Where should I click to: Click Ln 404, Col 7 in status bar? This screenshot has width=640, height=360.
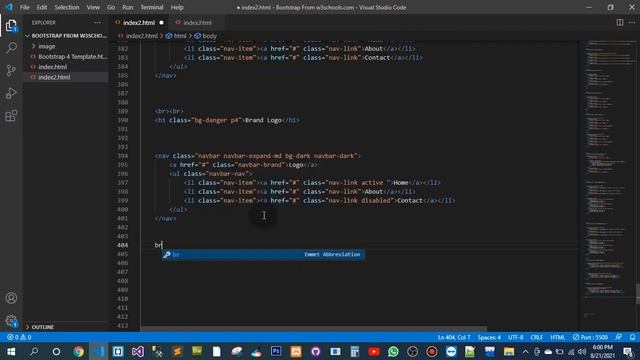(454, 337)
